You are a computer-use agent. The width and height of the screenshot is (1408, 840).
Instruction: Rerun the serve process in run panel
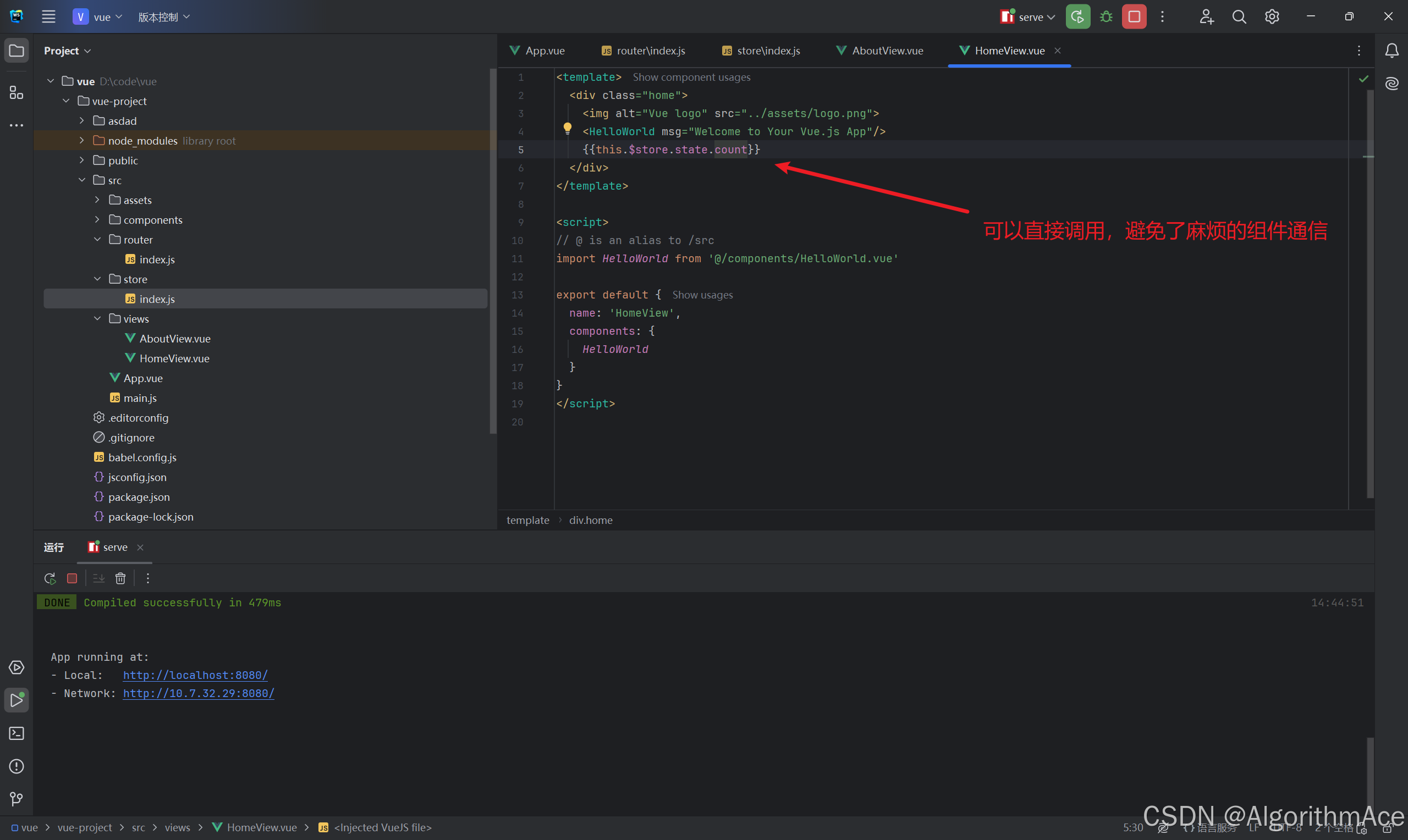point(50,578)
